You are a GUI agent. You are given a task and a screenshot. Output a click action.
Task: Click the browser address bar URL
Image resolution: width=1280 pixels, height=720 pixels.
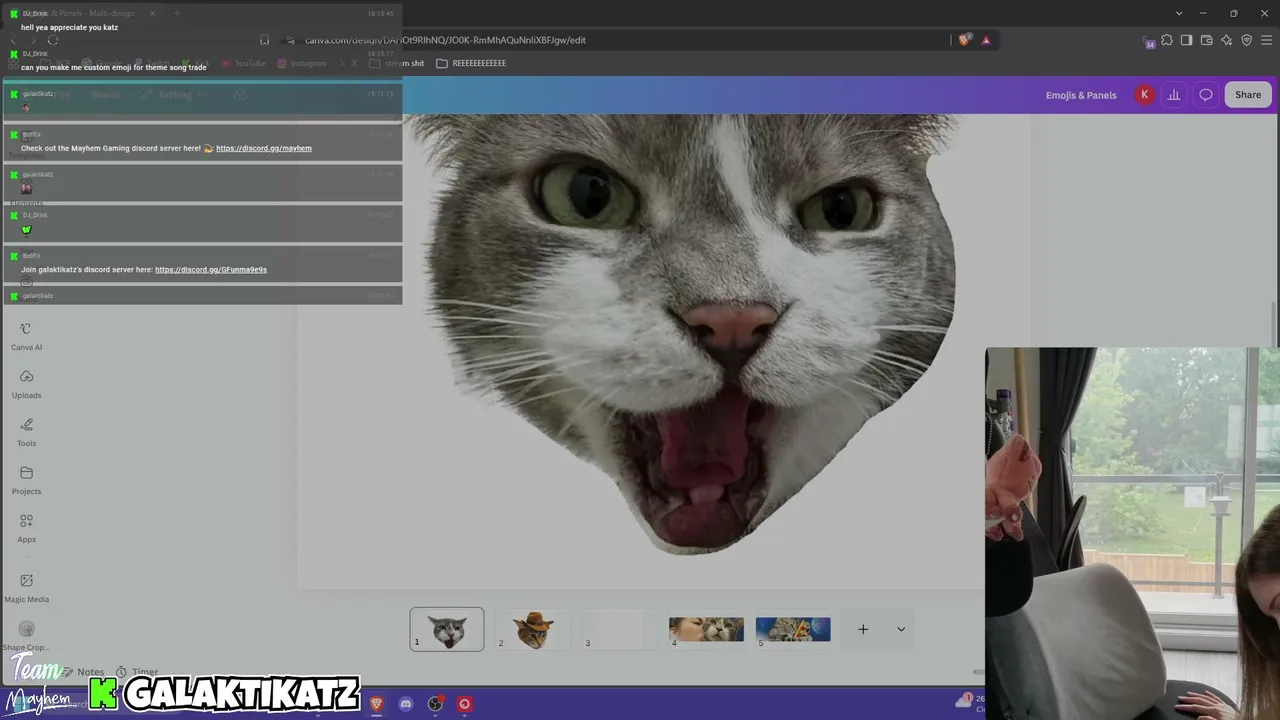(x=445, y=40)
